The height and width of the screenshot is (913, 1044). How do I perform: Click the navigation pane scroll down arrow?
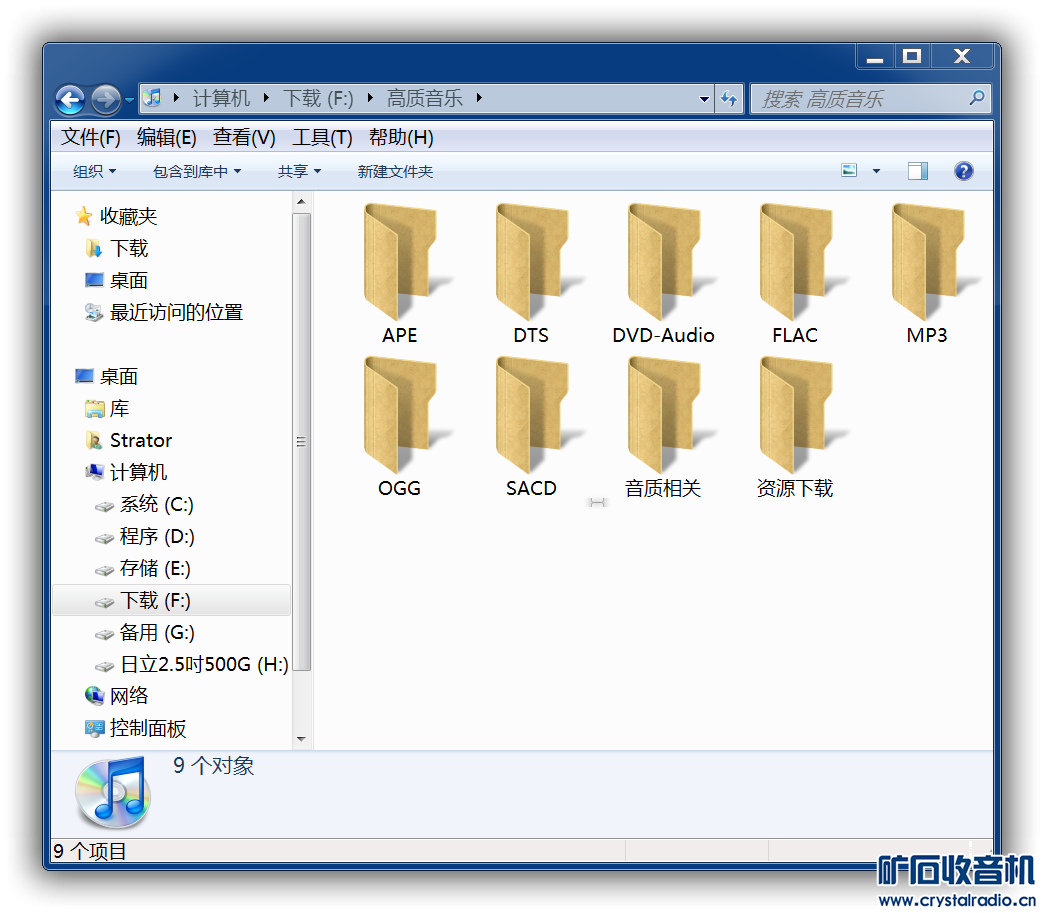coord(301,739)
